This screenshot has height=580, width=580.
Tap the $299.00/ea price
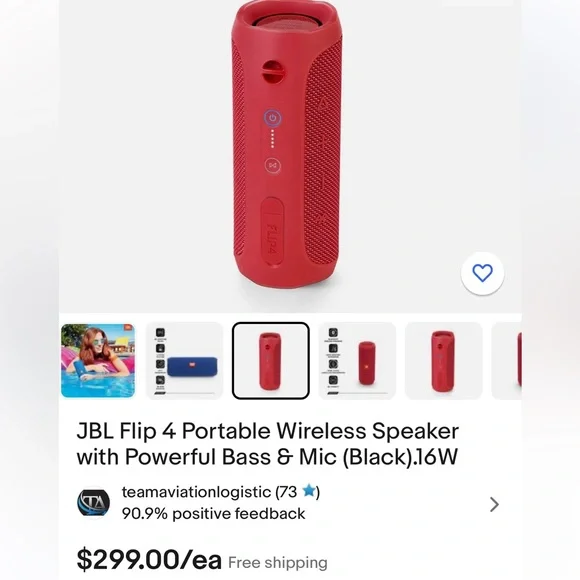coord(149,560)
